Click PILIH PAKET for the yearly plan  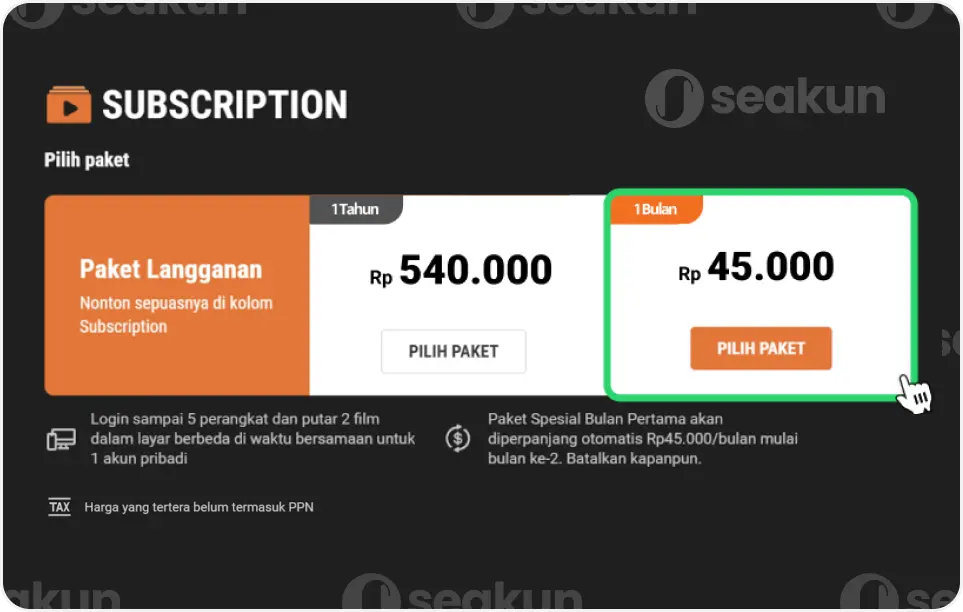tap(453, 351)
